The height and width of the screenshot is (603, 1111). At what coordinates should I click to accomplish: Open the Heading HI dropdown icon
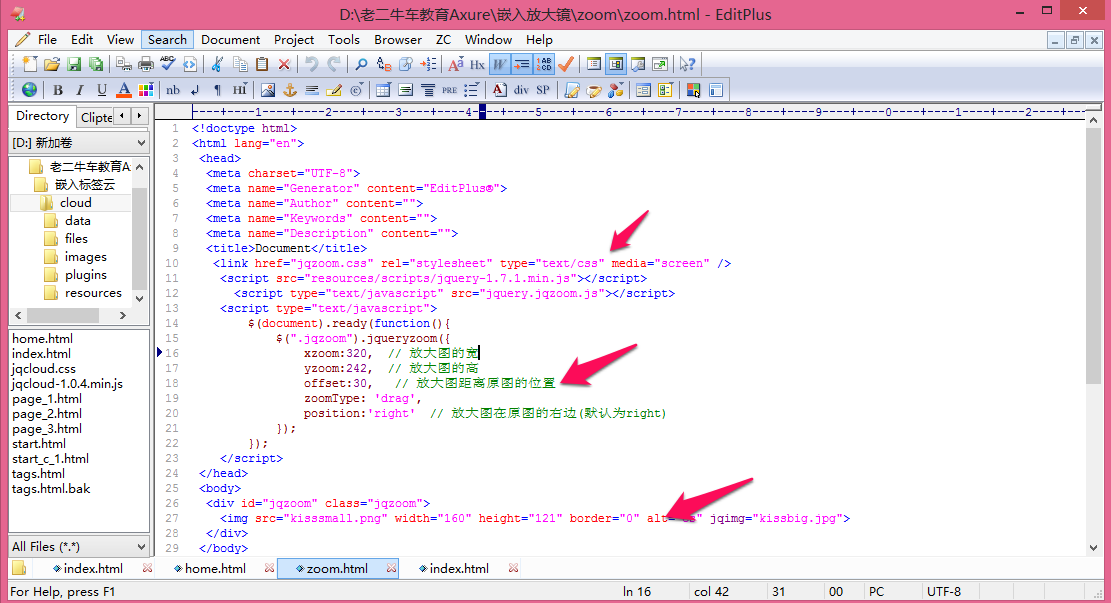point(240,90)
